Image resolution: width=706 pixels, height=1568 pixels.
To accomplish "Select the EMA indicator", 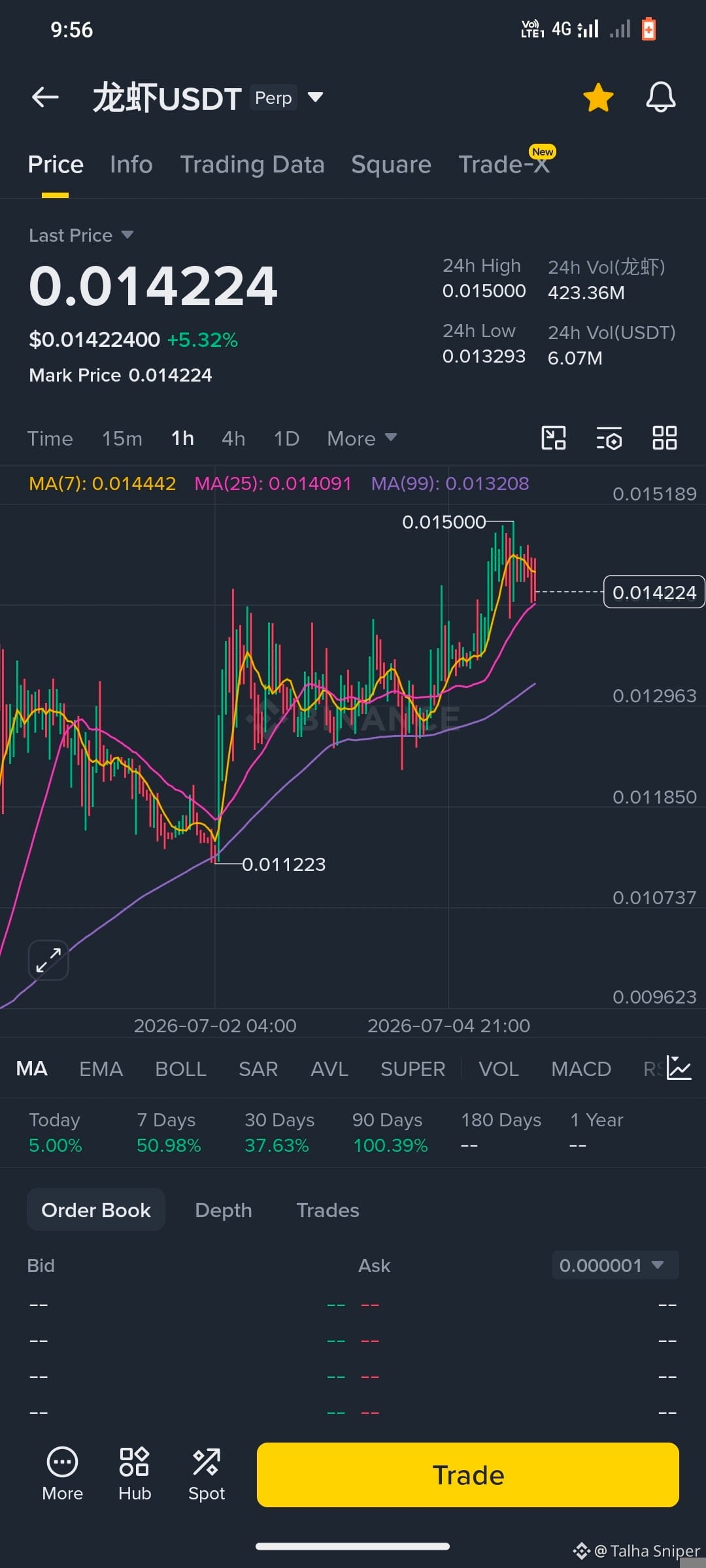I will (101, 1069).
